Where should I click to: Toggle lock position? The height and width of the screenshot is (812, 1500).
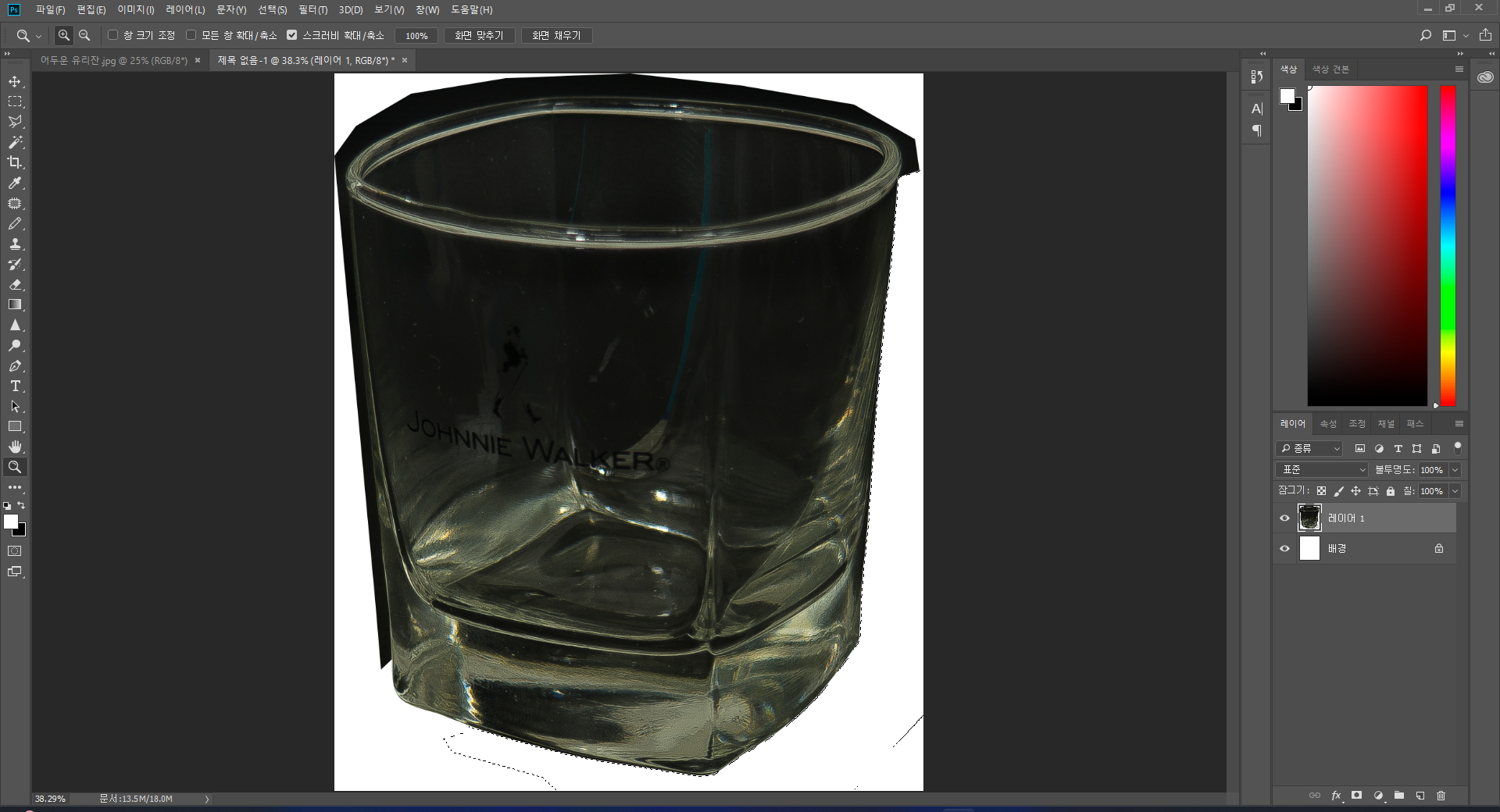click(1355, 491)
